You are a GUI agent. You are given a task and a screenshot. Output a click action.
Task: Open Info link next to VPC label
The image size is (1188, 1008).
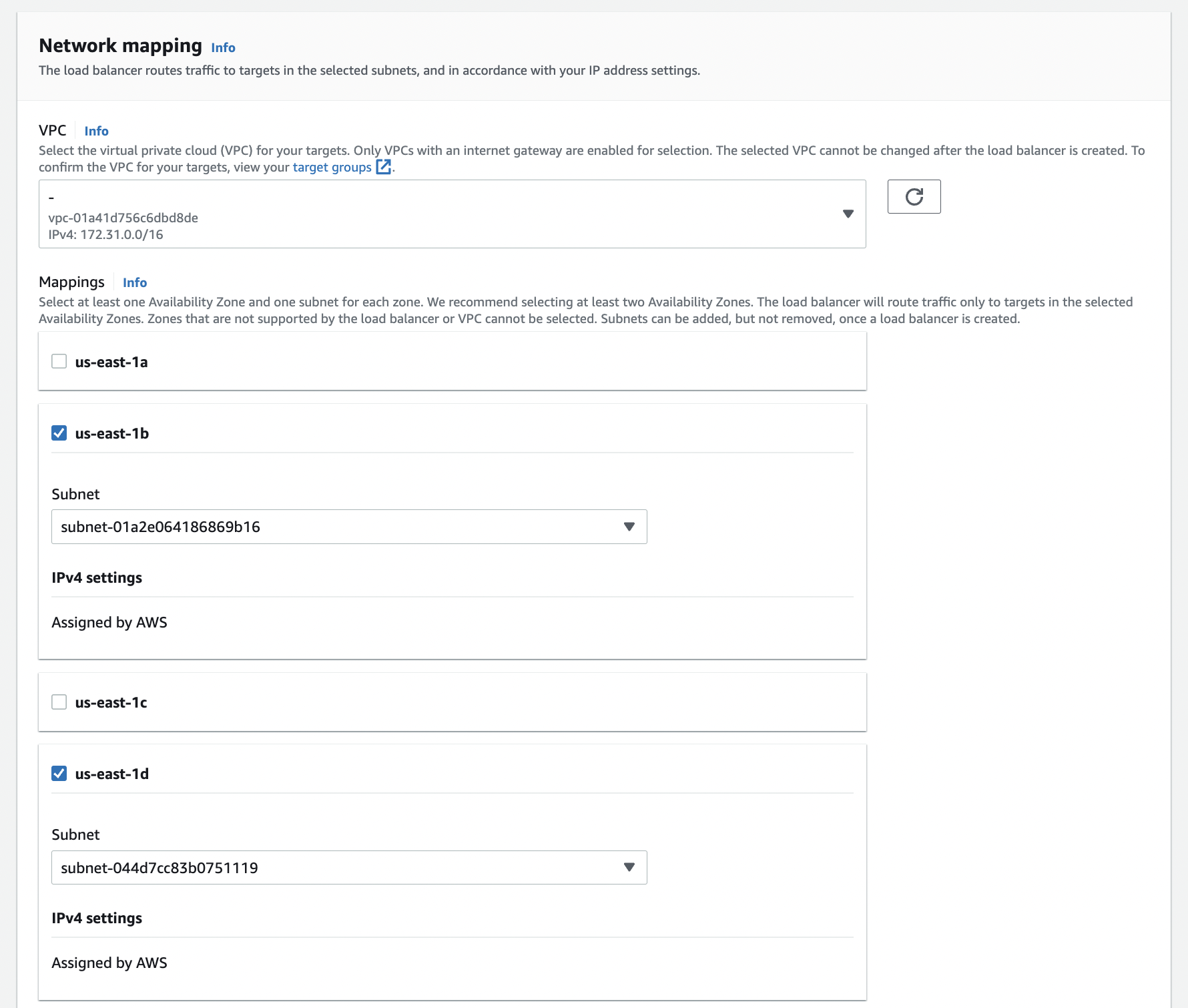[x=96, y=131]
